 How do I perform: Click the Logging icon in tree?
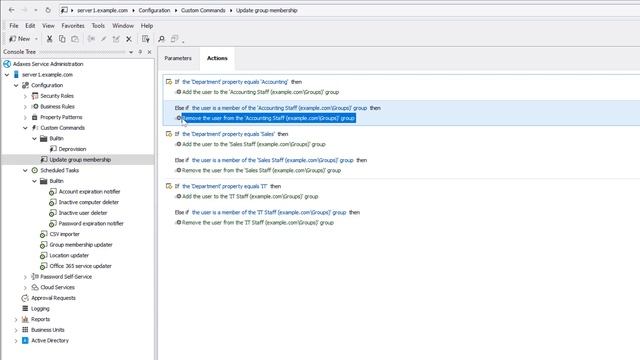point(25,309)
